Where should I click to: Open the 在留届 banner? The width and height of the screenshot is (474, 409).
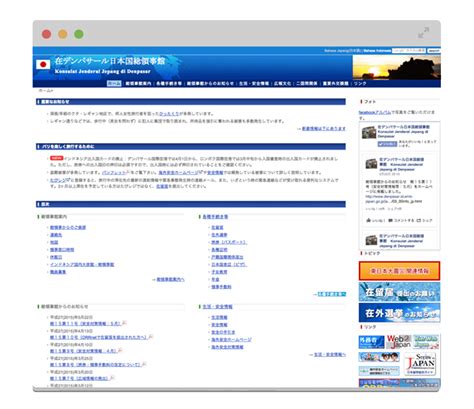tap(399, 292)
